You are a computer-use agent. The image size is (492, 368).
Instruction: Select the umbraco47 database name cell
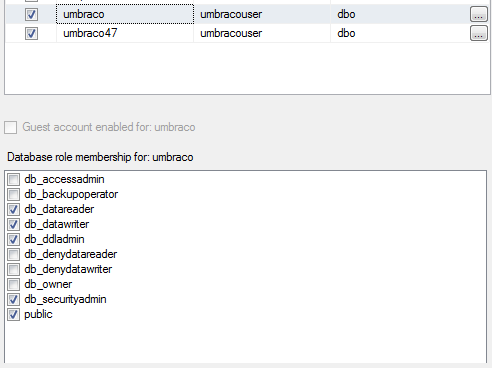pos(125,33)
